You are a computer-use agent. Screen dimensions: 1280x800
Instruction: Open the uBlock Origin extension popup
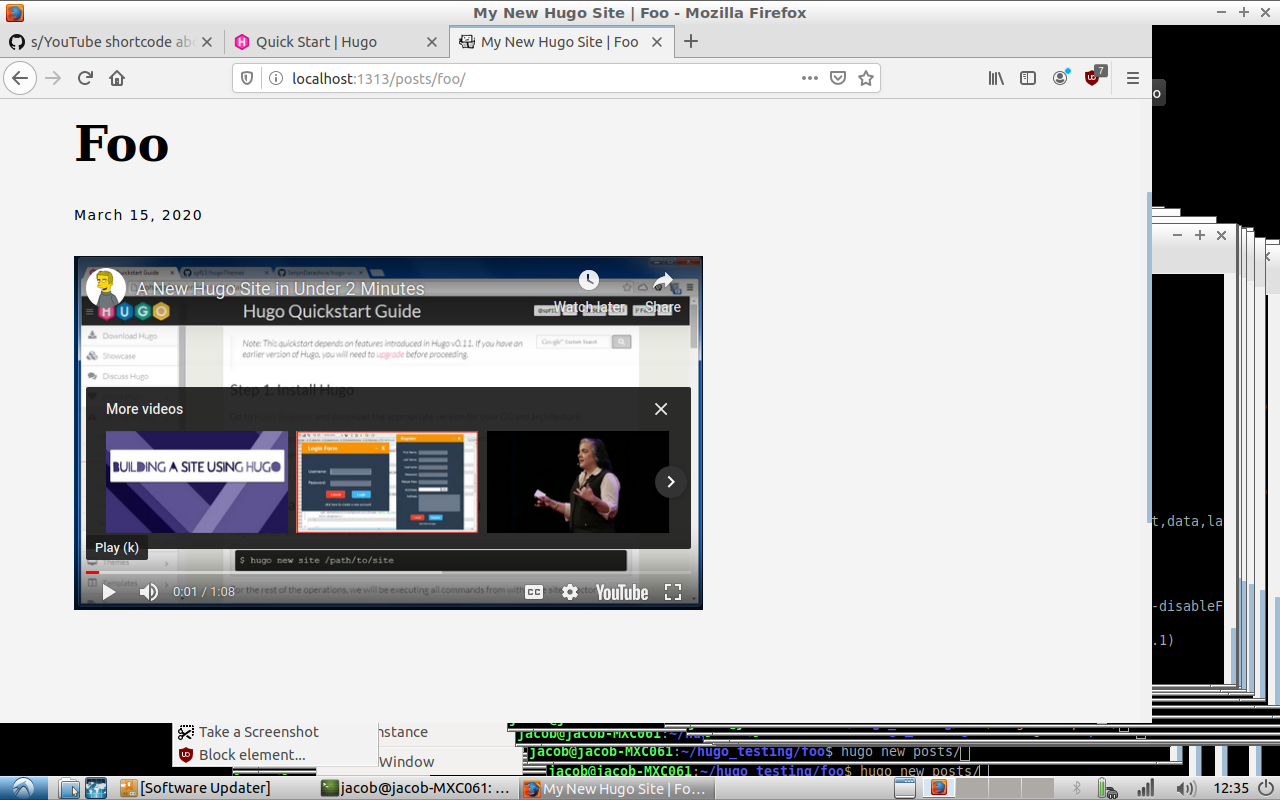click(1093, 77)
